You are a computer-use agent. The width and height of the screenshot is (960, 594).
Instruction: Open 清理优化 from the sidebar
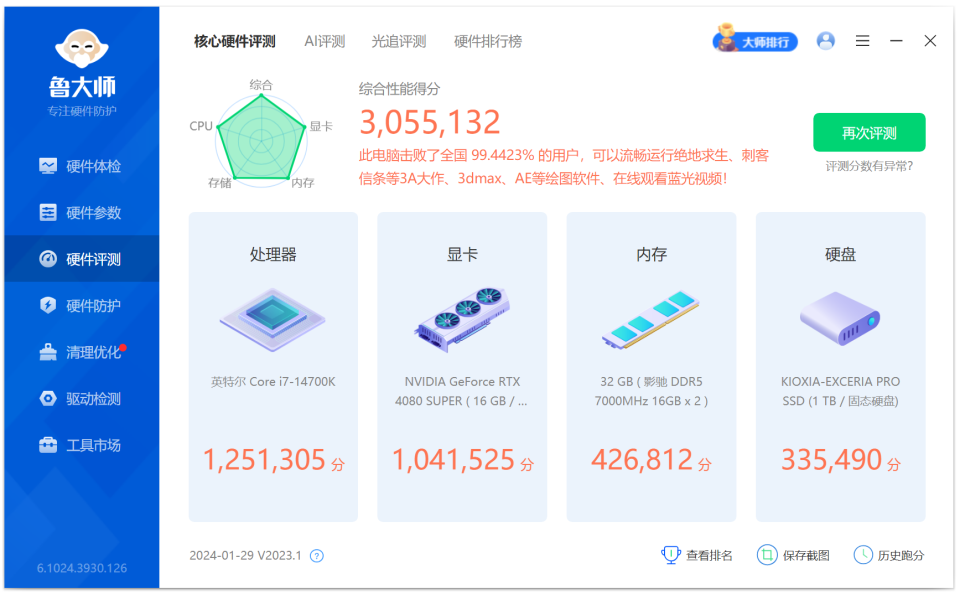coord(80,352)
